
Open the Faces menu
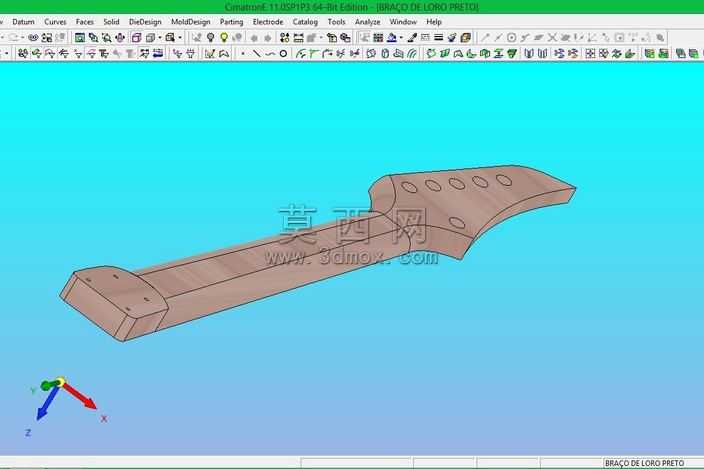pyautogui.click(x=85, y=22)
